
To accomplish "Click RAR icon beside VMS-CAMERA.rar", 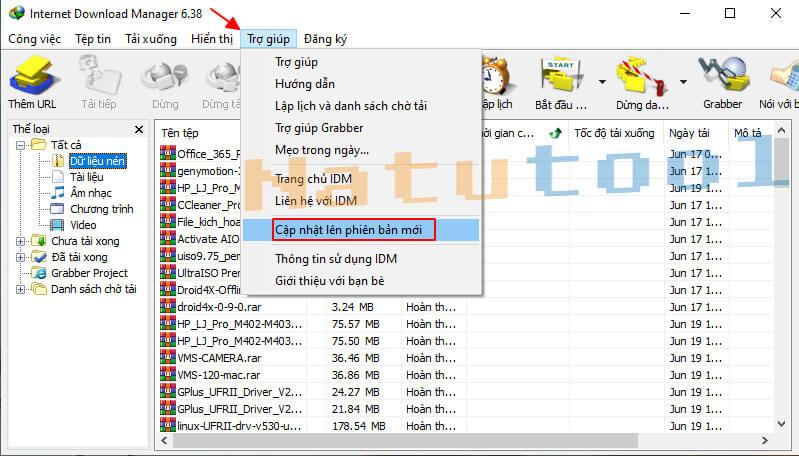I will point(168,358).
